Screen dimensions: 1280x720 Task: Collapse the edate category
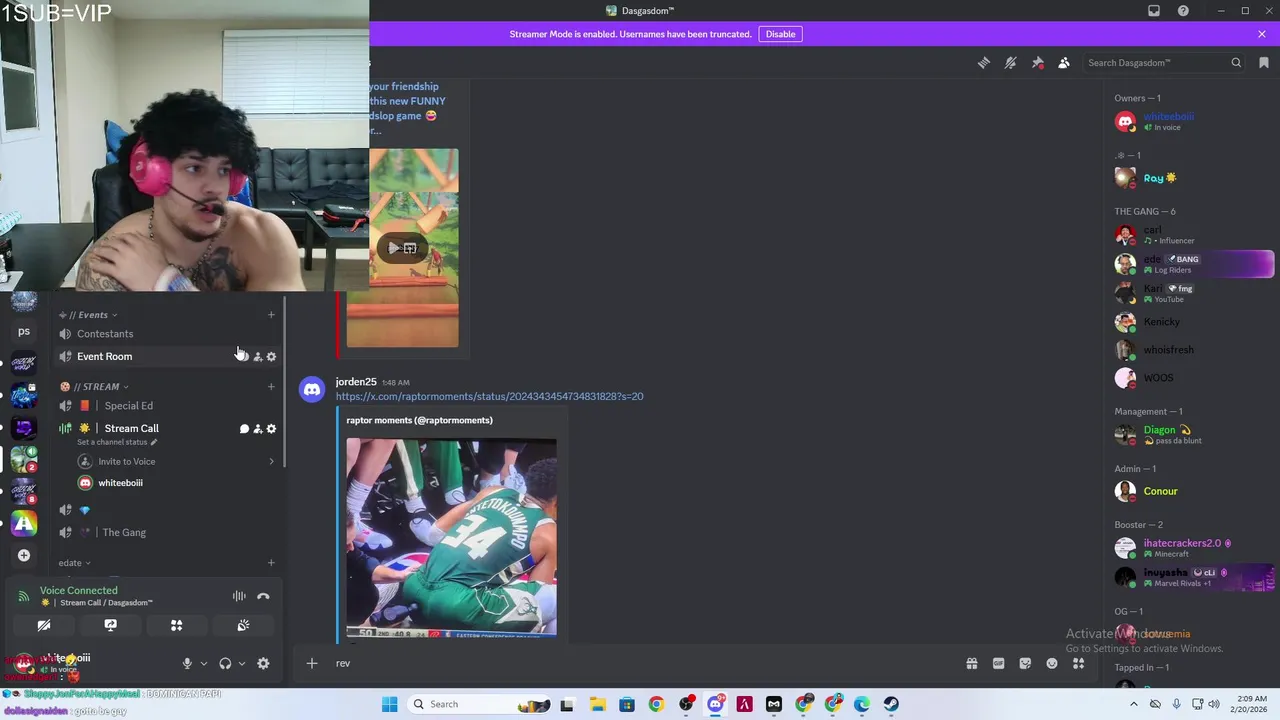pyautogui.click(x=75, y=563)
